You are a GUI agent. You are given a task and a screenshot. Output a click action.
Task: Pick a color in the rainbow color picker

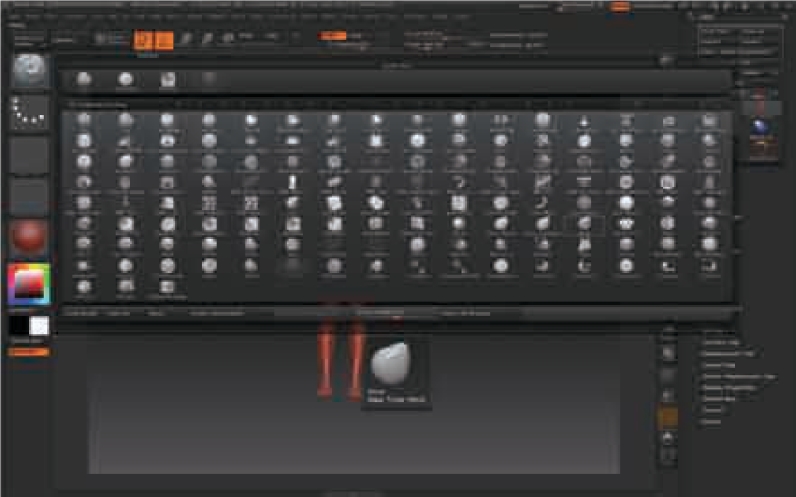(29, 284)
